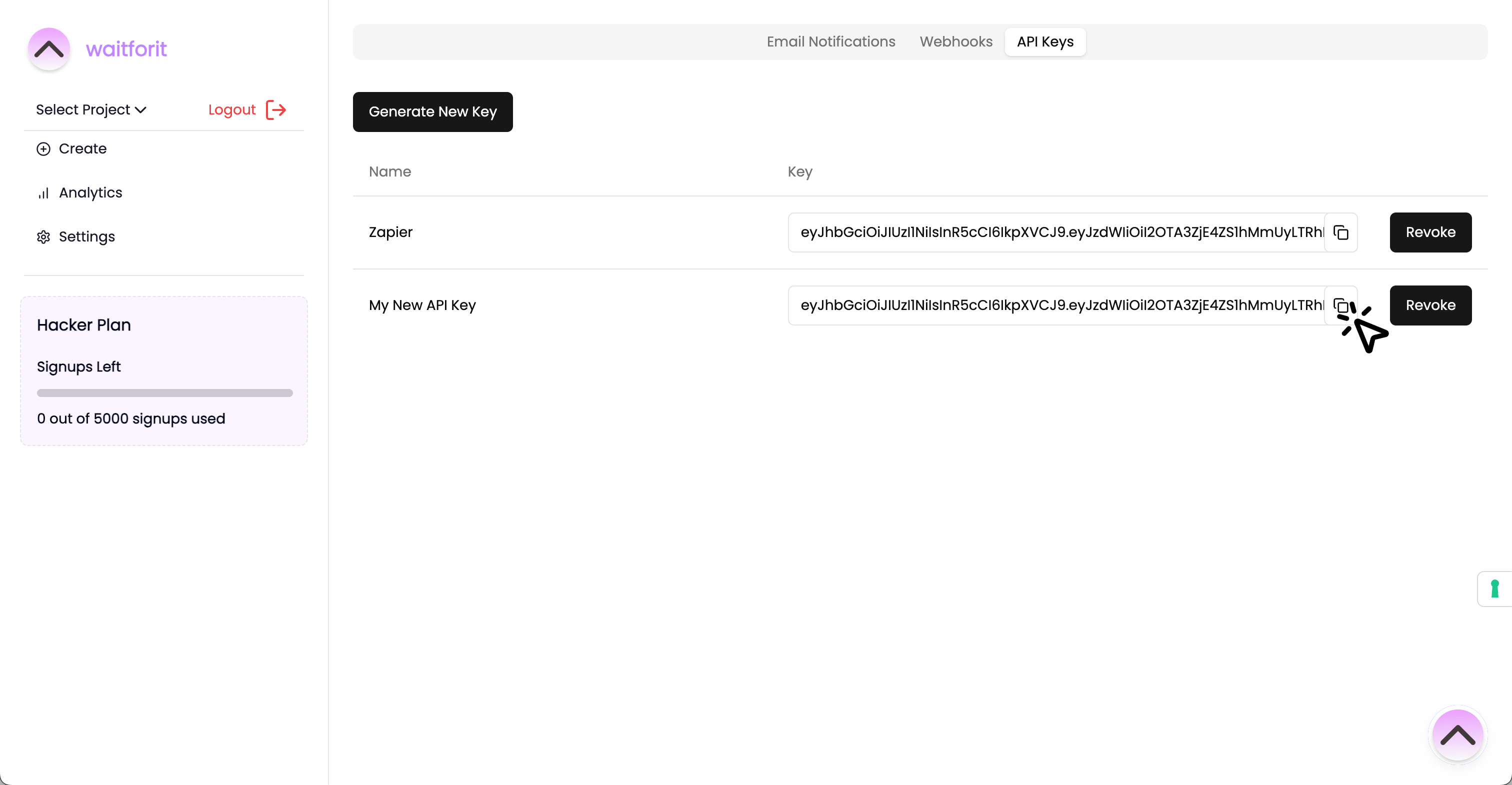Select the Zapier key text field

point(1056,232)
